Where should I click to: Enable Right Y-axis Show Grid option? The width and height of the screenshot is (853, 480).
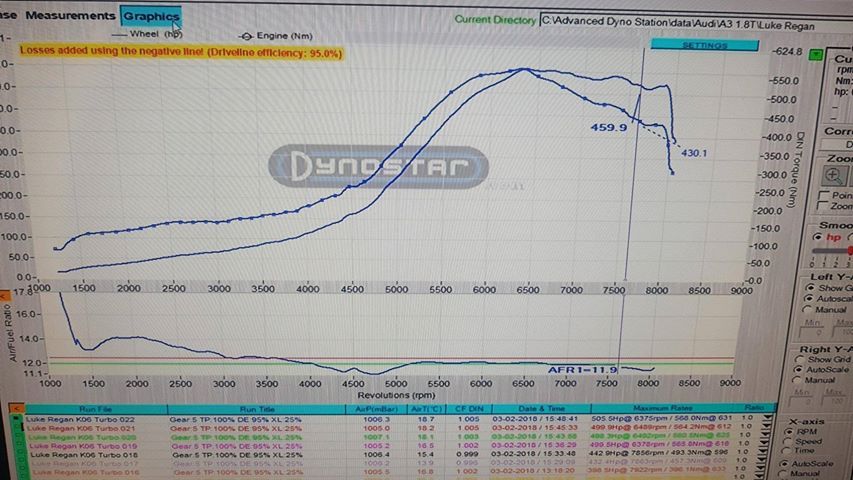coord(800,360)
